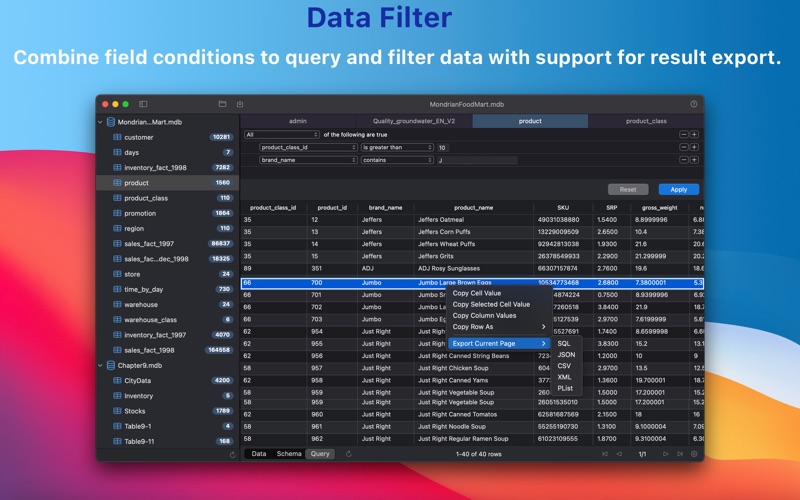Switch to Quality_groundwater_EN_V2 tab
This screenshot has width=800, height=500.
click(x=414, y=121)
